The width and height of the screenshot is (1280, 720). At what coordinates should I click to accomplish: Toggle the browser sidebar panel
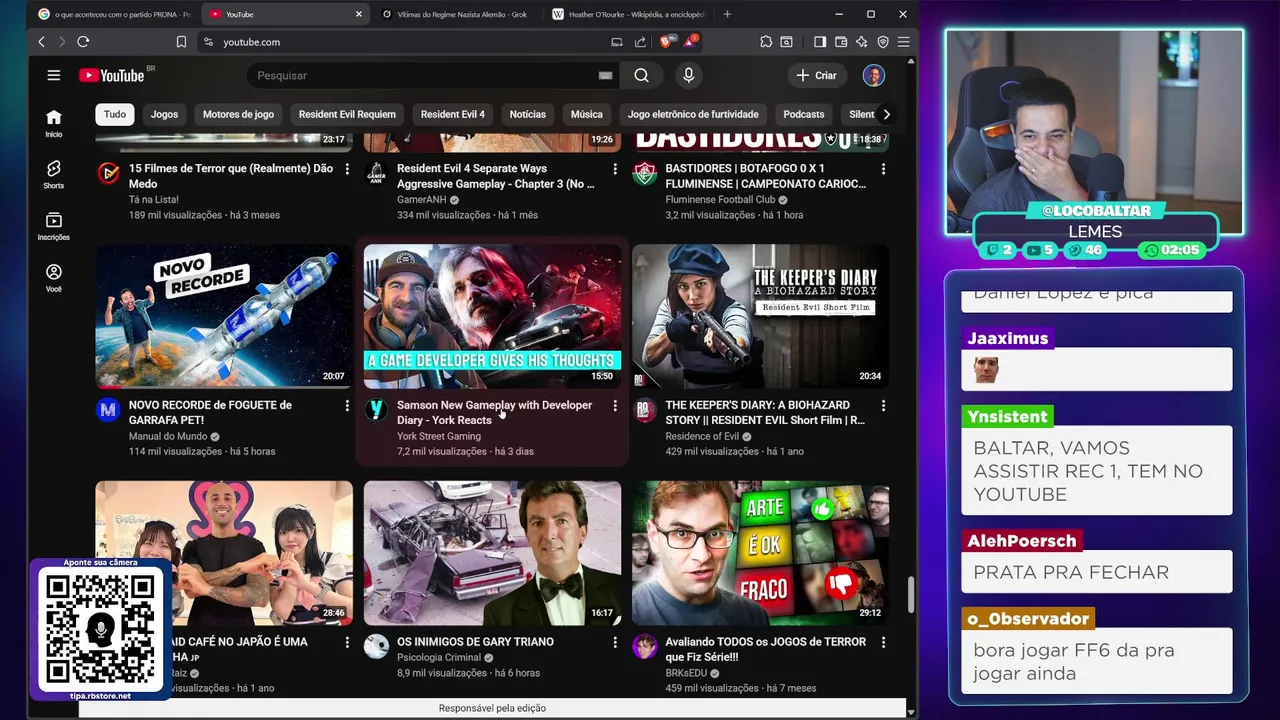[820, 42]
